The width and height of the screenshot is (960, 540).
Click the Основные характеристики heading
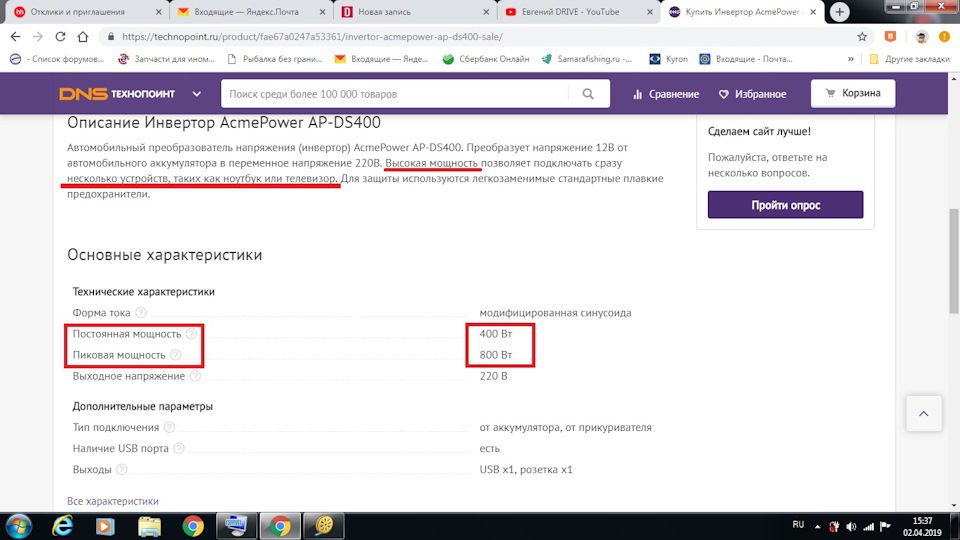(x=165, y=255)
